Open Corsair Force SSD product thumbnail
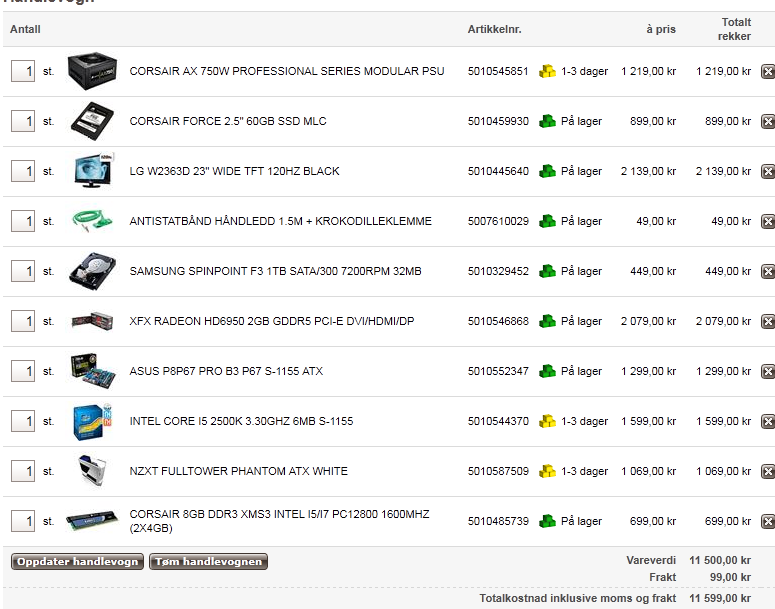This screenshot has height=609, width=775. (92, 121)
